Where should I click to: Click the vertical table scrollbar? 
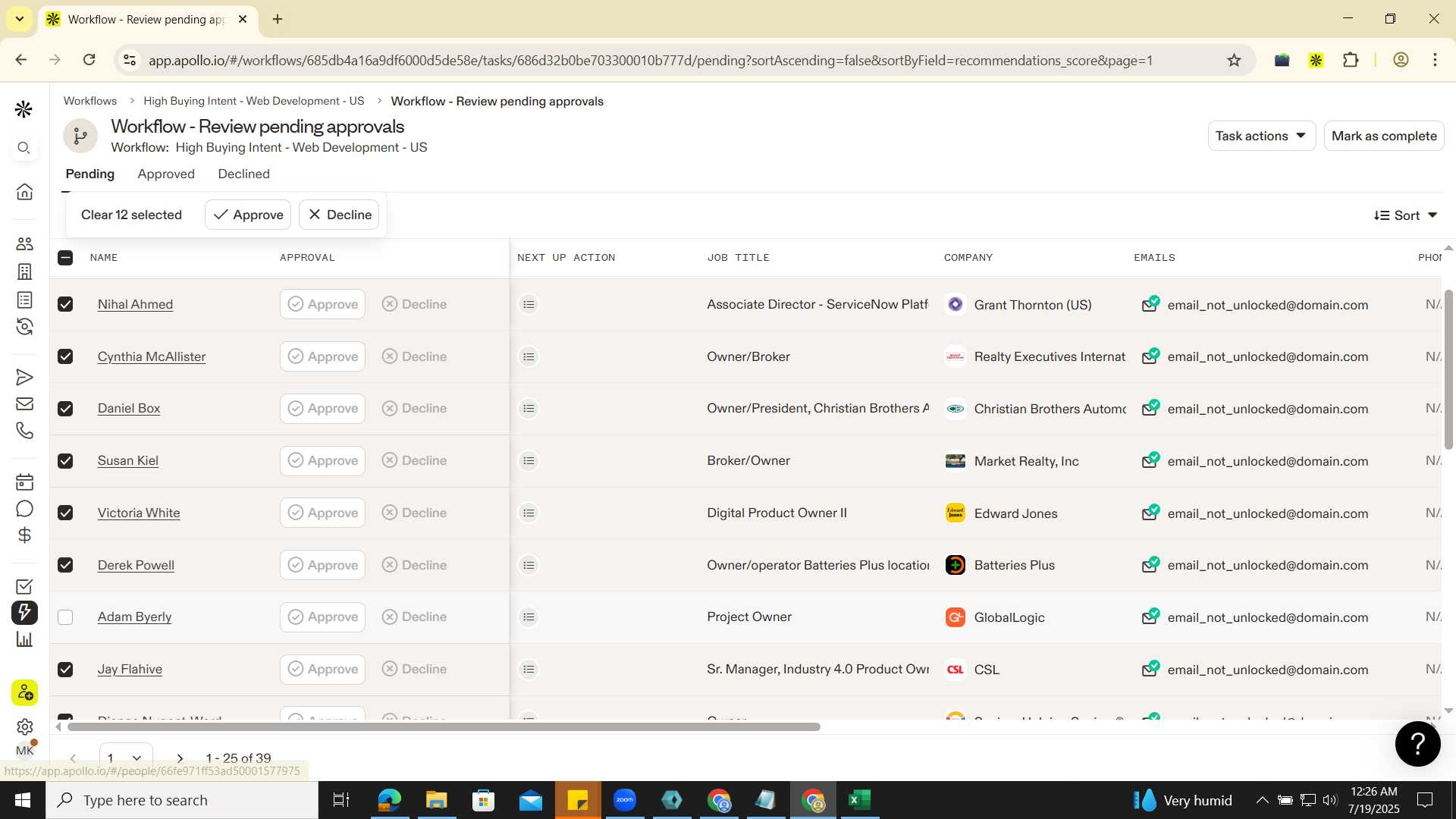[1448, 369]
